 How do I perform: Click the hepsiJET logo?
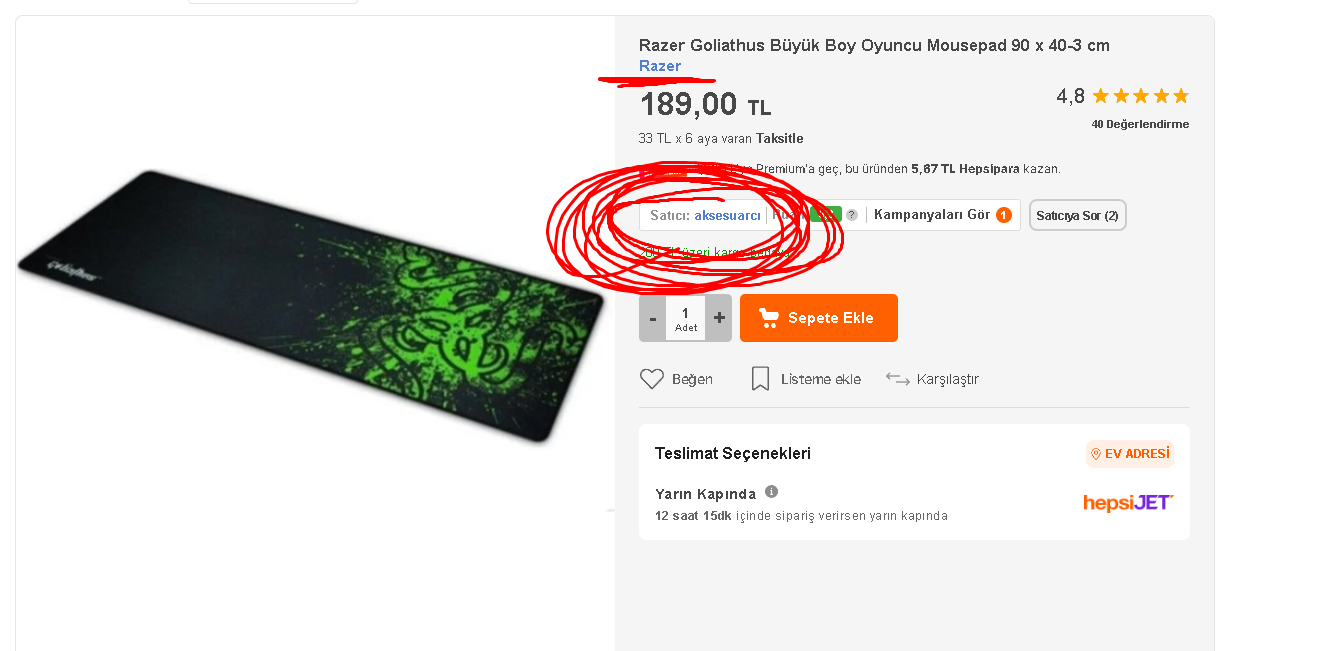(x=1128, y=502)
